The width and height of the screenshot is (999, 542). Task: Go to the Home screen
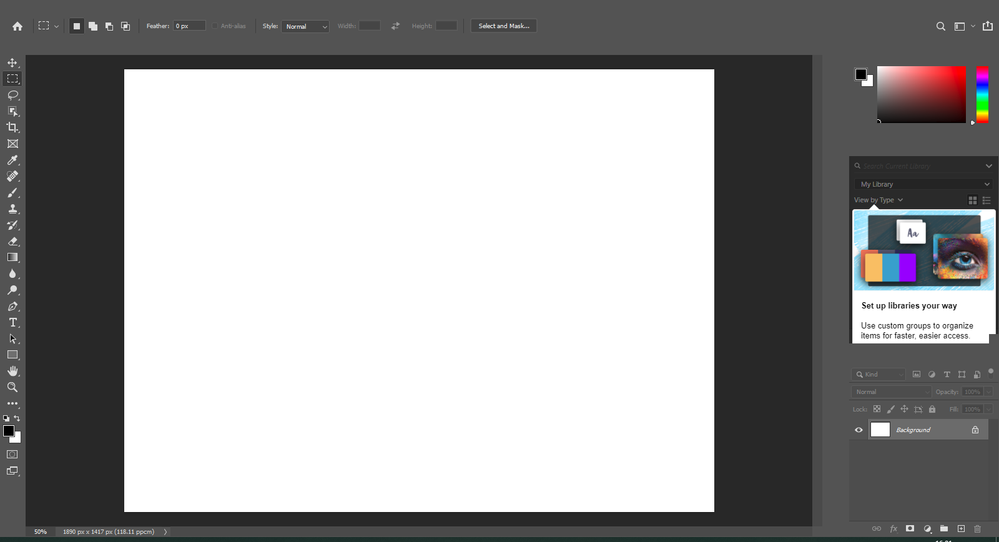tap(17, 26)
